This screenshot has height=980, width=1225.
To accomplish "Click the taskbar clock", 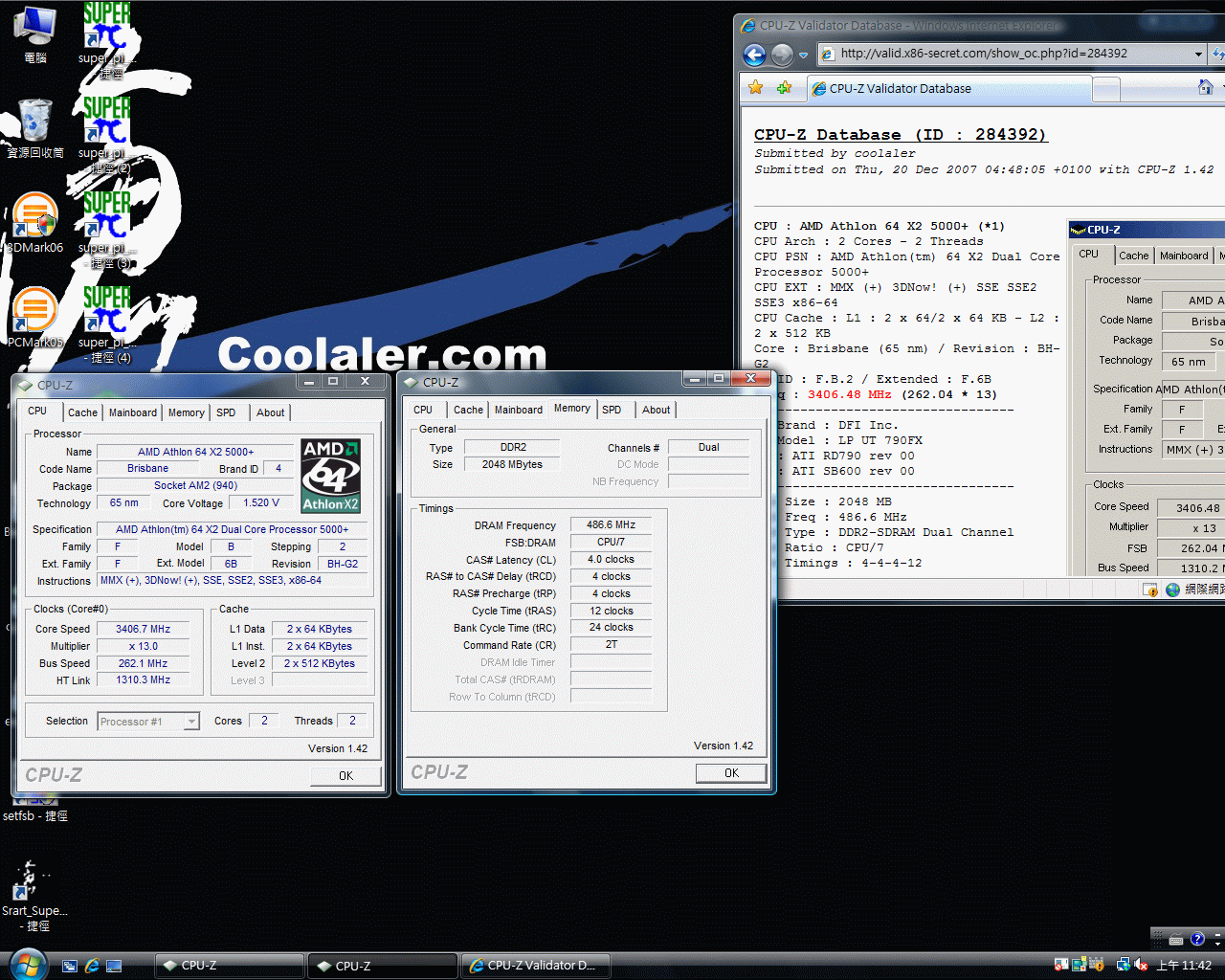I will coord(1184,966).
